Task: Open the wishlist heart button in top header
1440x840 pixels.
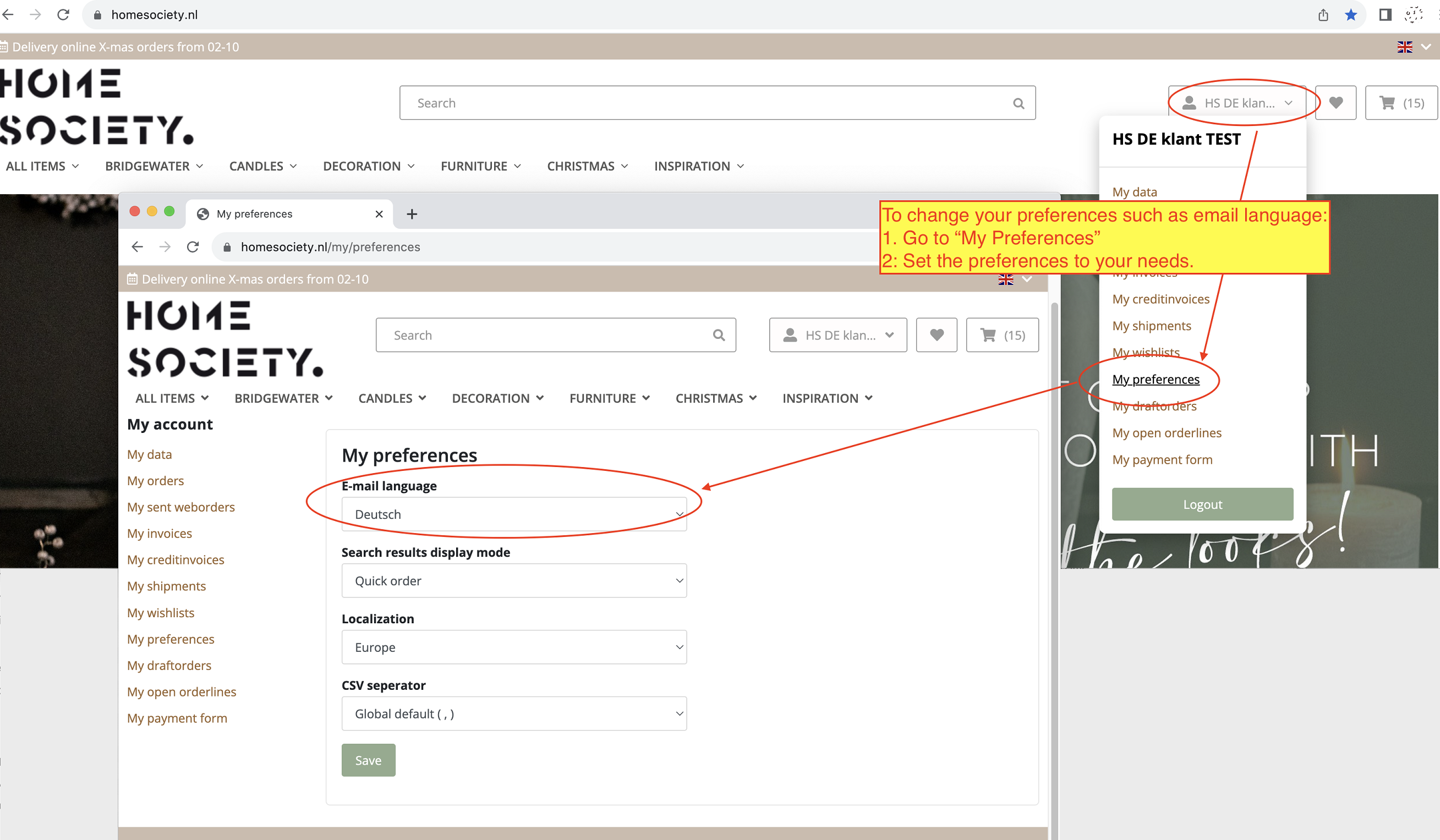Action: click(x=1335, y=103)
